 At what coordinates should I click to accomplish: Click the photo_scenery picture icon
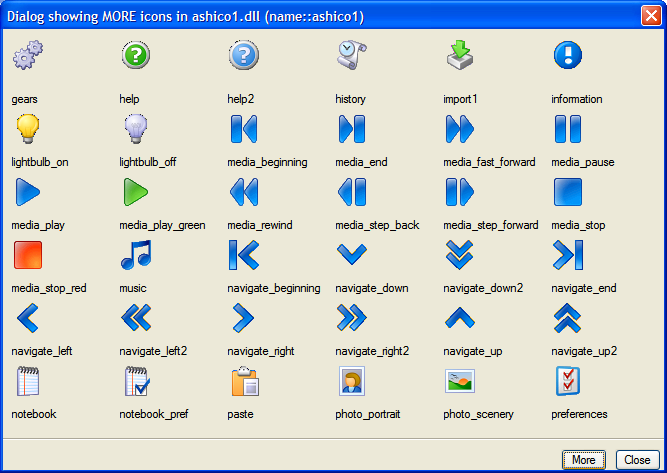click(460, 381)
